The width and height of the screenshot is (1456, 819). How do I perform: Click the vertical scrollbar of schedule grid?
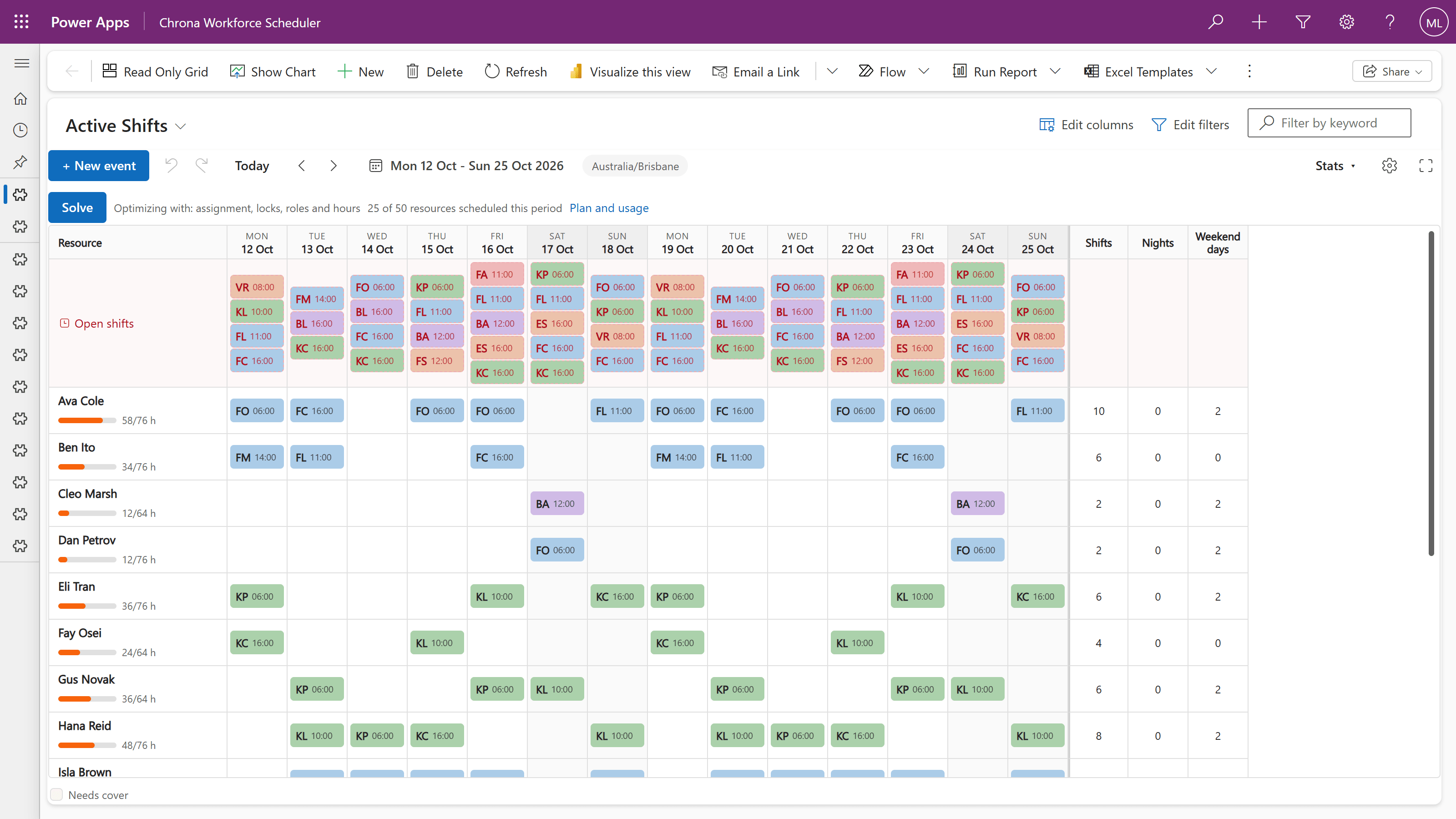click(1431, 393)
